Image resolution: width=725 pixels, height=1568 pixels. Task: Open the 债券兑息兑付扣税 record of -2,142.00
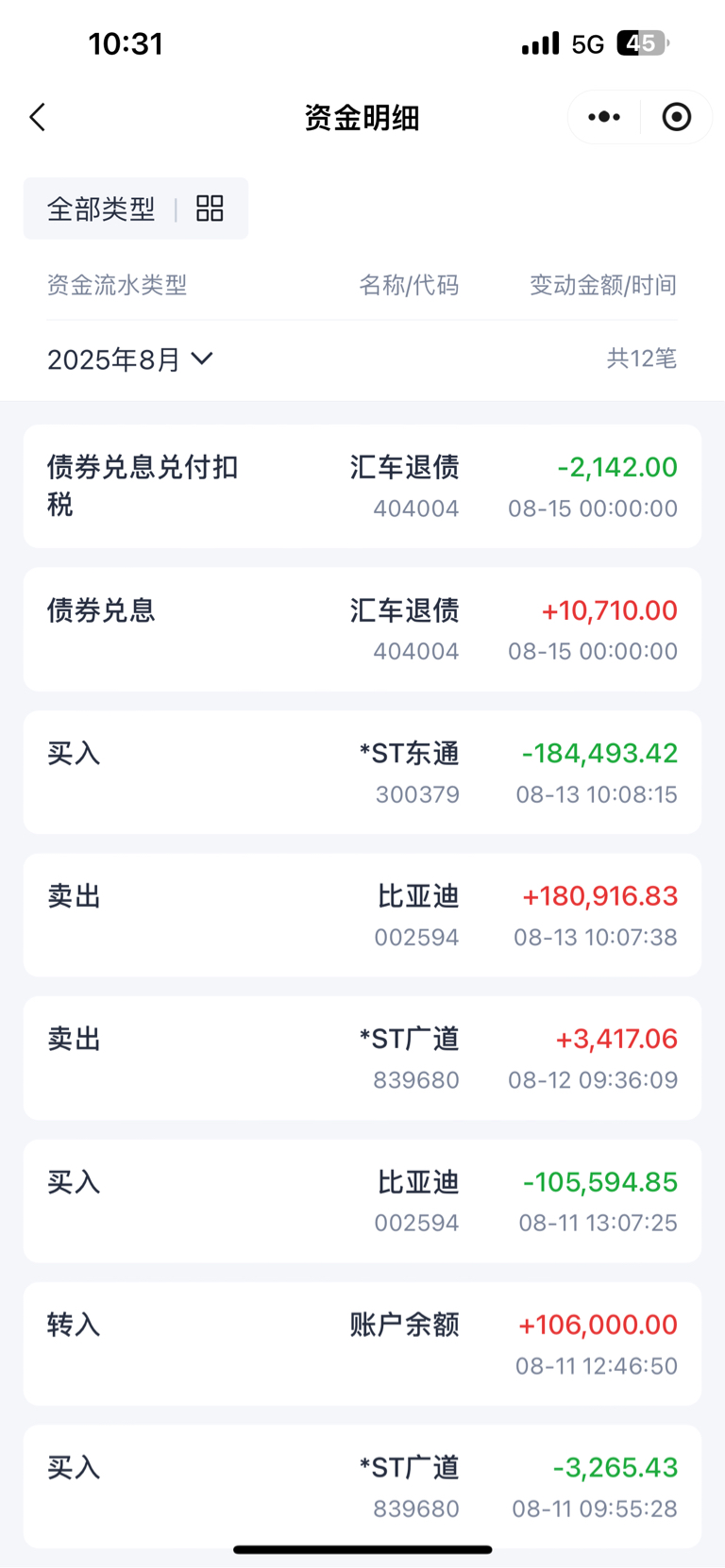tap(362, 486)
